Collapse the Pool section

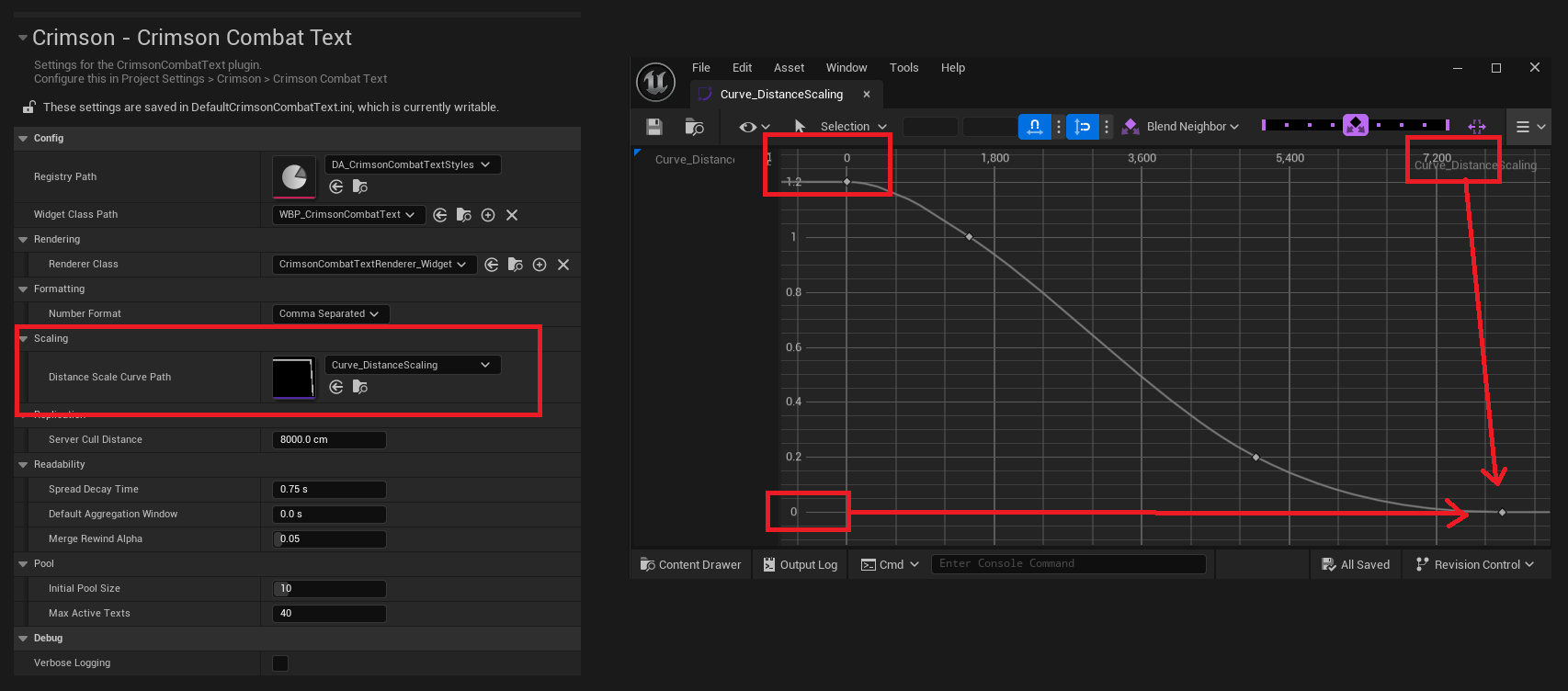(23, 564)
